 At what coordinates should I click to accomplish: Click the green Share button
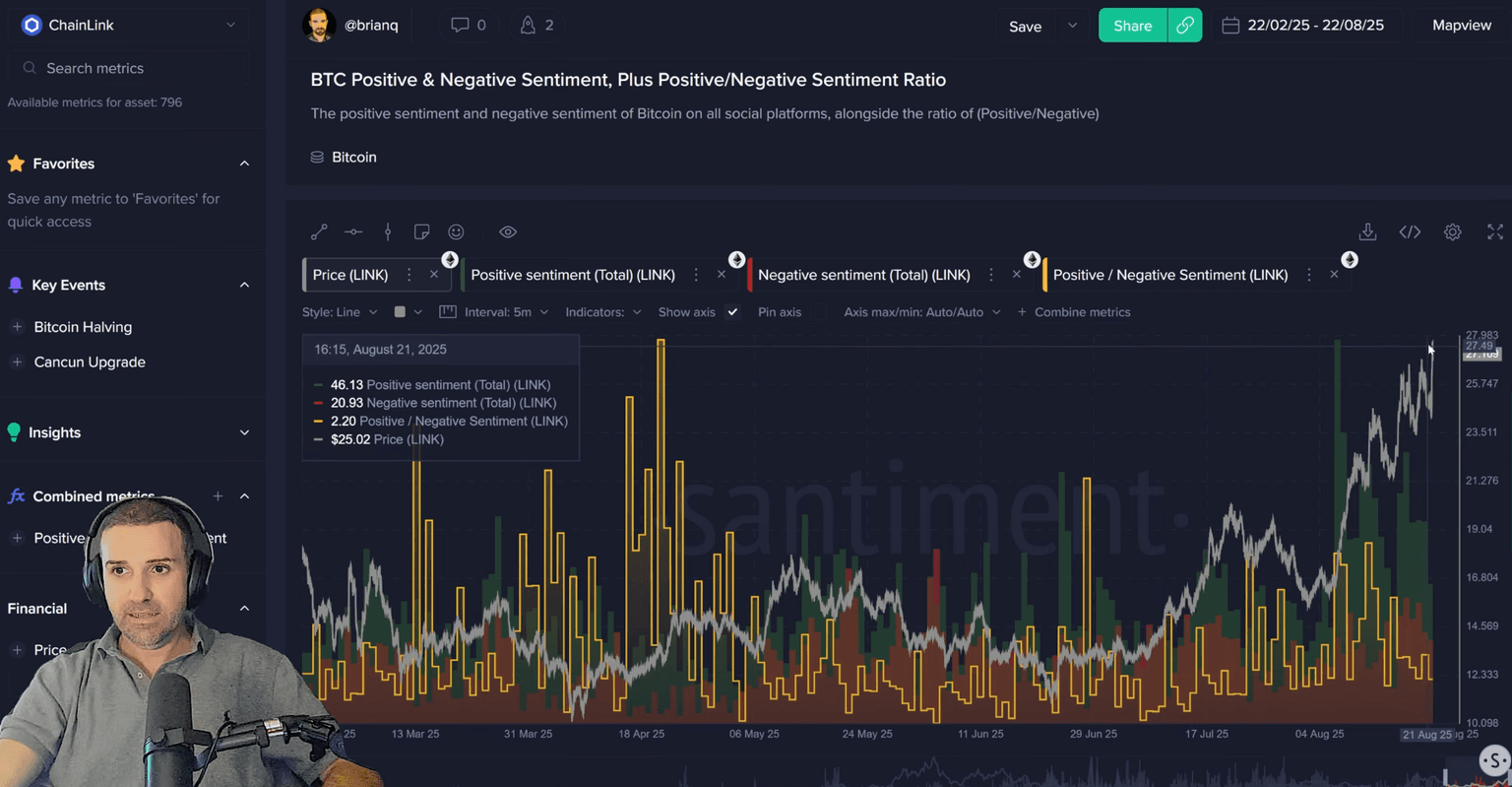[1132, 26]
